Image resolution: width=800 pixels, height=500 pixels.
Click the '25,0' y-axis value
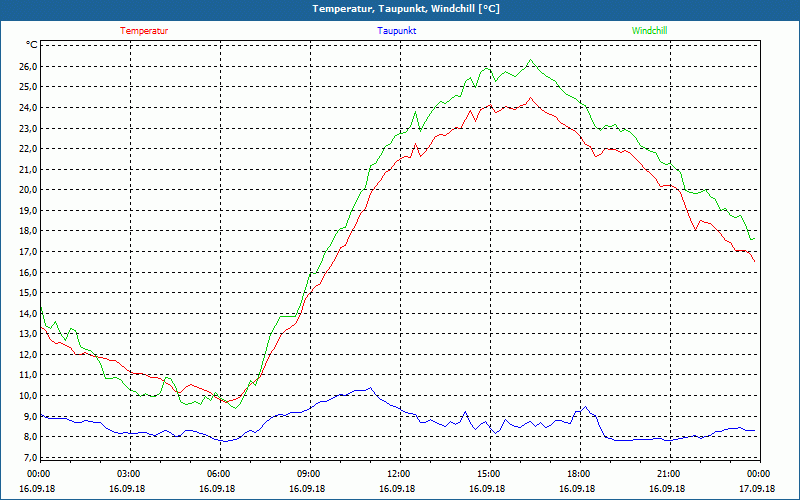[x=29, y=87]
